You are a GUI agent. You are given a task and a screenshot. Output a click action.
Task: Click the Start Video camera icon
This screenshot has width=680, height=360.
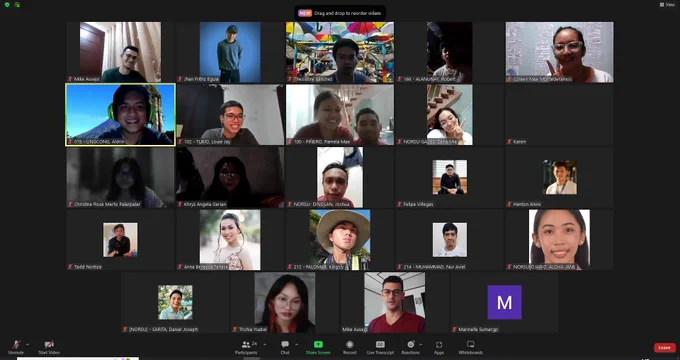pos(49,344)
